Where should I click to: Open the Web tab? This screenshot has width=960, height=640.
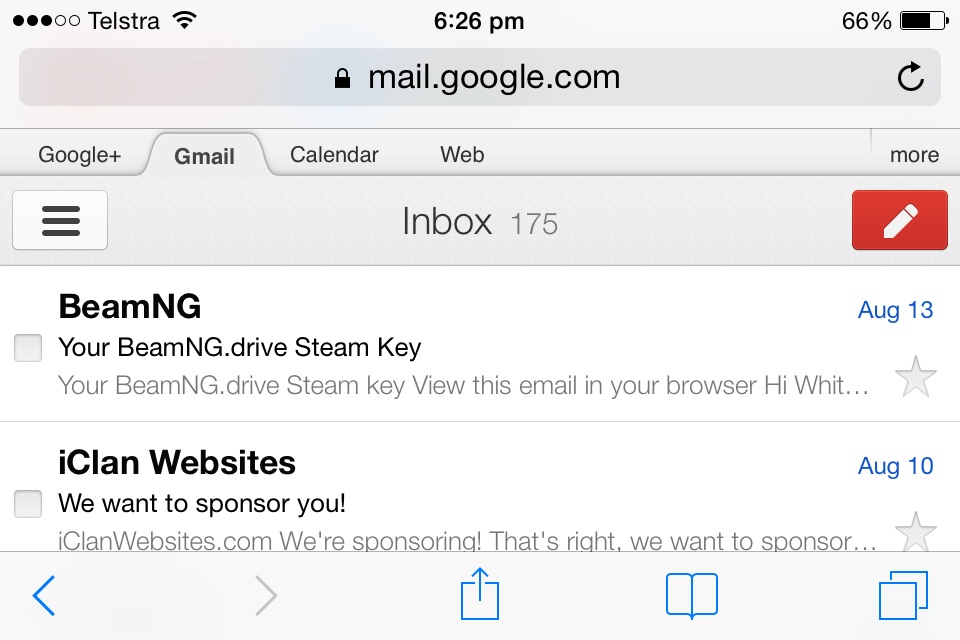tap(462, 155)
